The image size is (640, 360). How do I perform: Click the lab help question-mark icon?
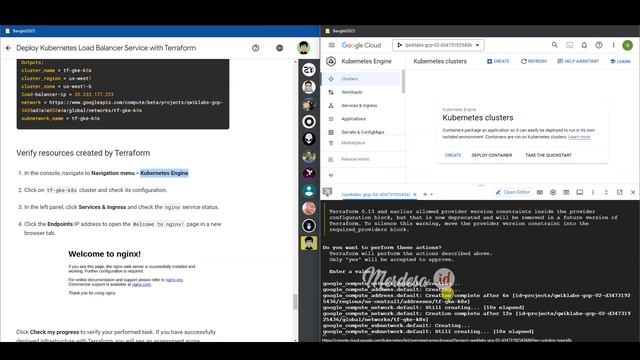256,48
